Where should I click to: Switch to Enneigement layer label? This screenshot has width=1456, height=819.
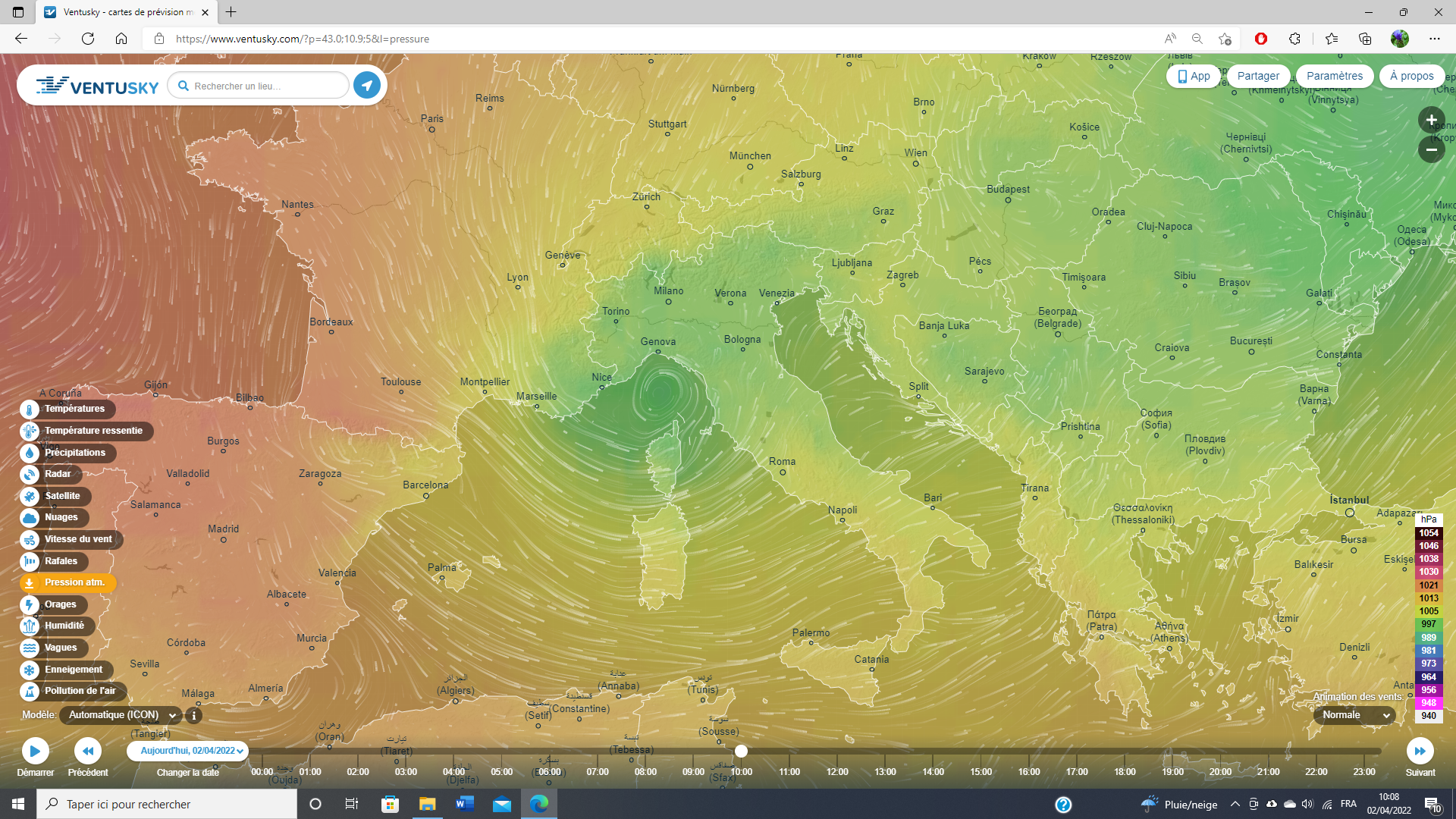click(x=74, y=670)
